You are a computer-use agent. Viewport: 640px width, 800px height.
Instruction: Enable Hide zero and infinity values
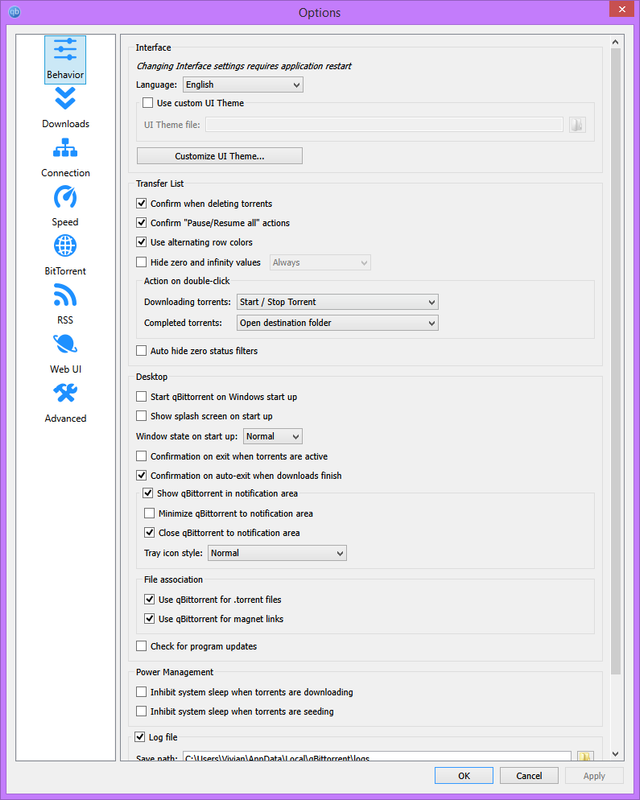pos(141,262)
